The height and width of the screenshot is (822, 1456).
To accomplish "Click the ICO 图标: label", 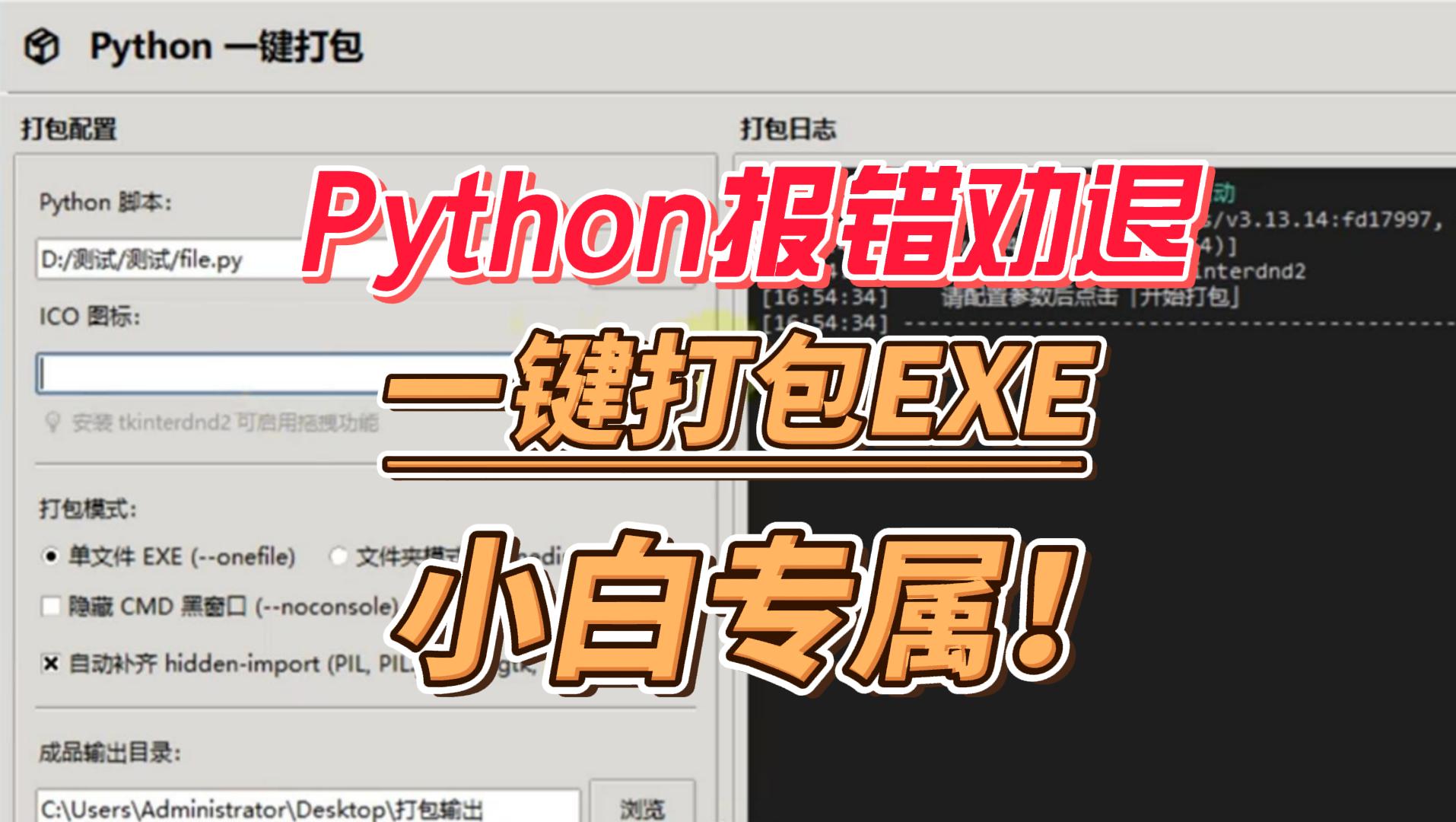I will (x=90, y=316).
